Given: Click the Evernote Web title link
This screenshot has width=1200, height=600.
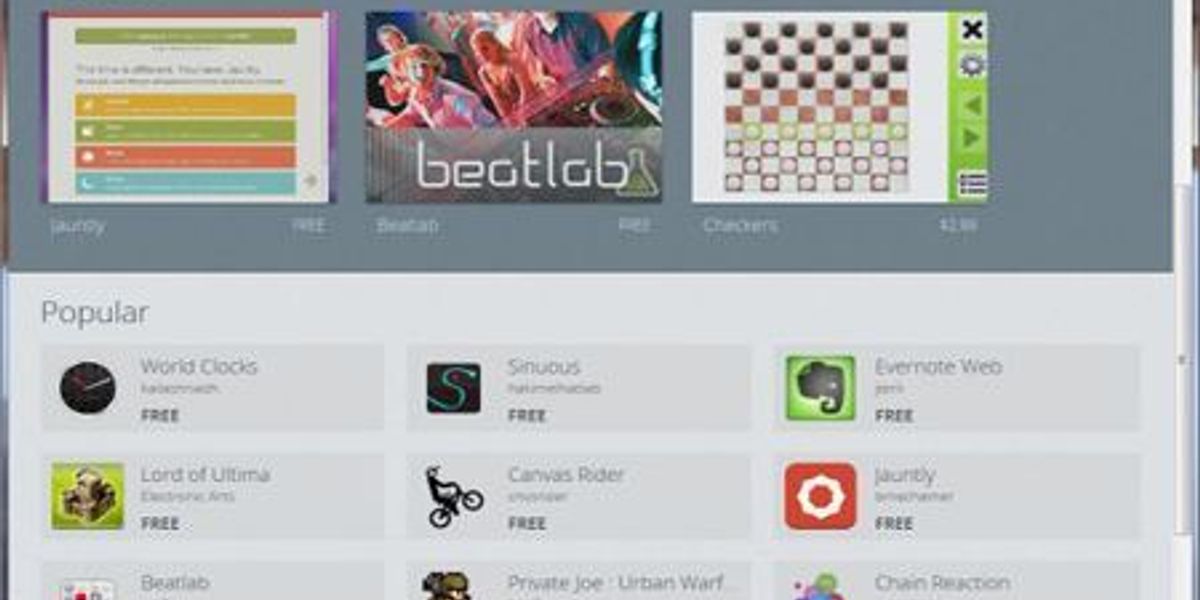Looking at the screenshot, I should pos(938,367).
